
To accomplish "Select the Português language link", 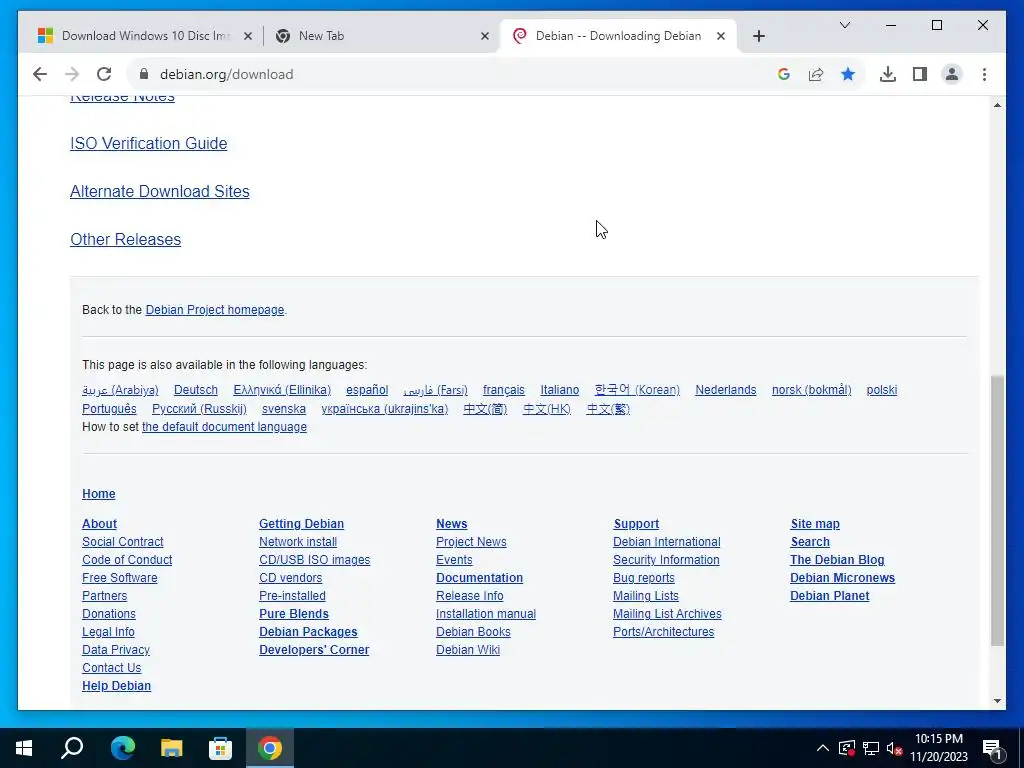I will pos(109,409).
